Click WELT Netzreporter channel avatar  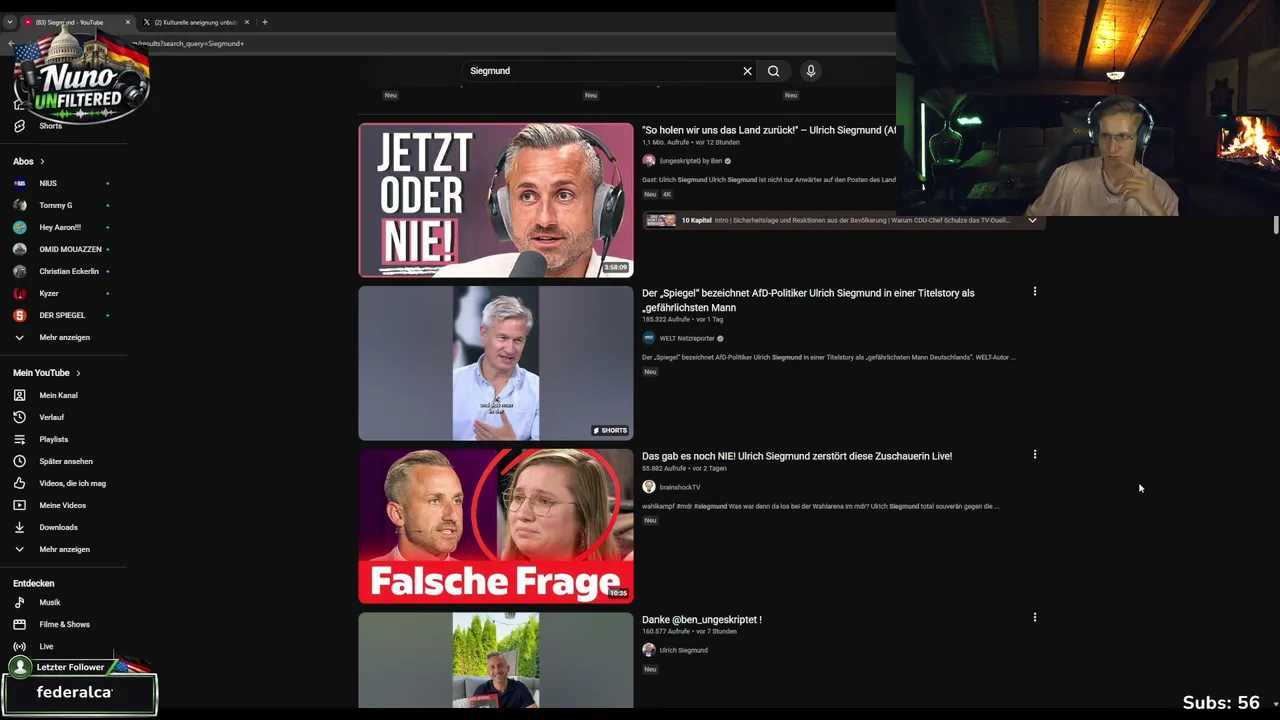649,338
